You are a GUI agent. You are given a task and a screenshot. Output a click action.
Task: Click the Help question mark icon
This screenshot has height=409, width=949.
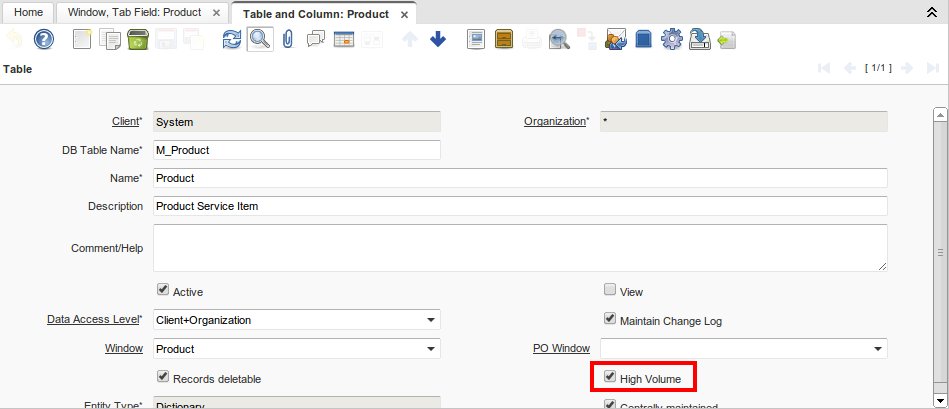click(43, 39)
